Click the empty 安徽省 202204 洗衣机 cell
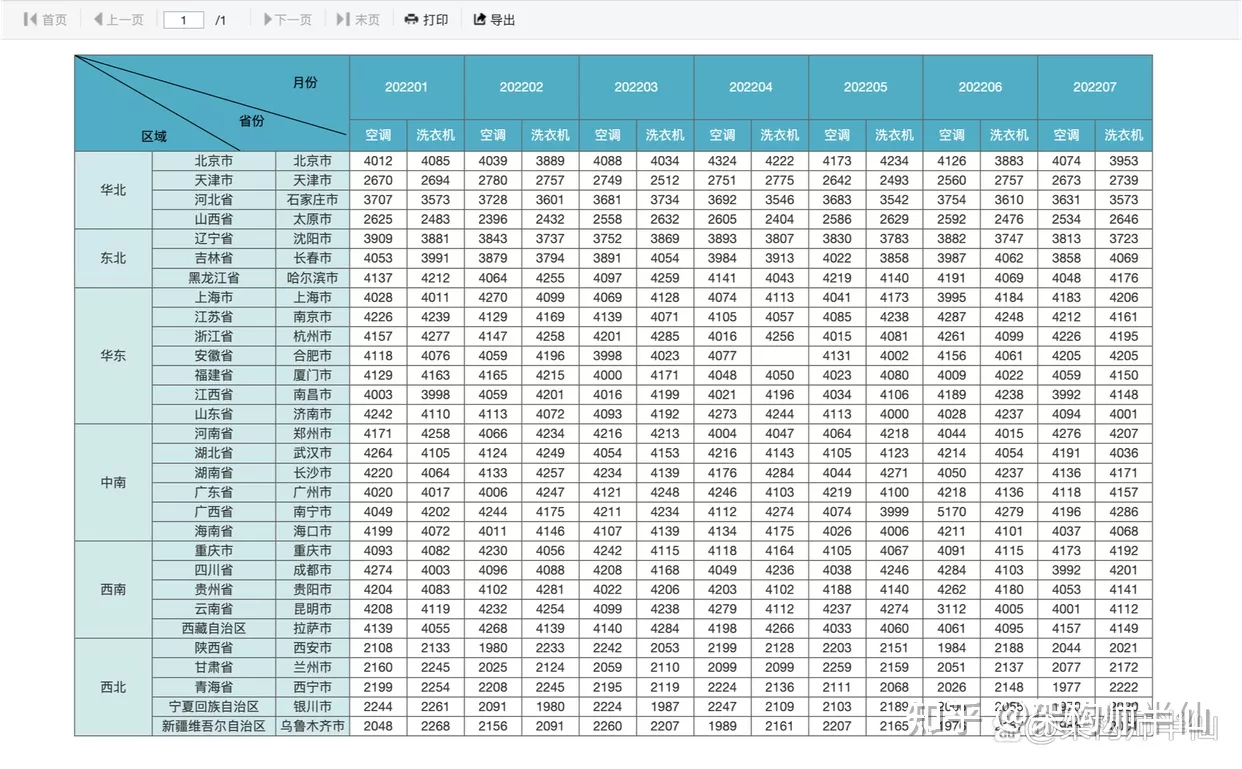 pyautogui.click(x=780, y=356)
